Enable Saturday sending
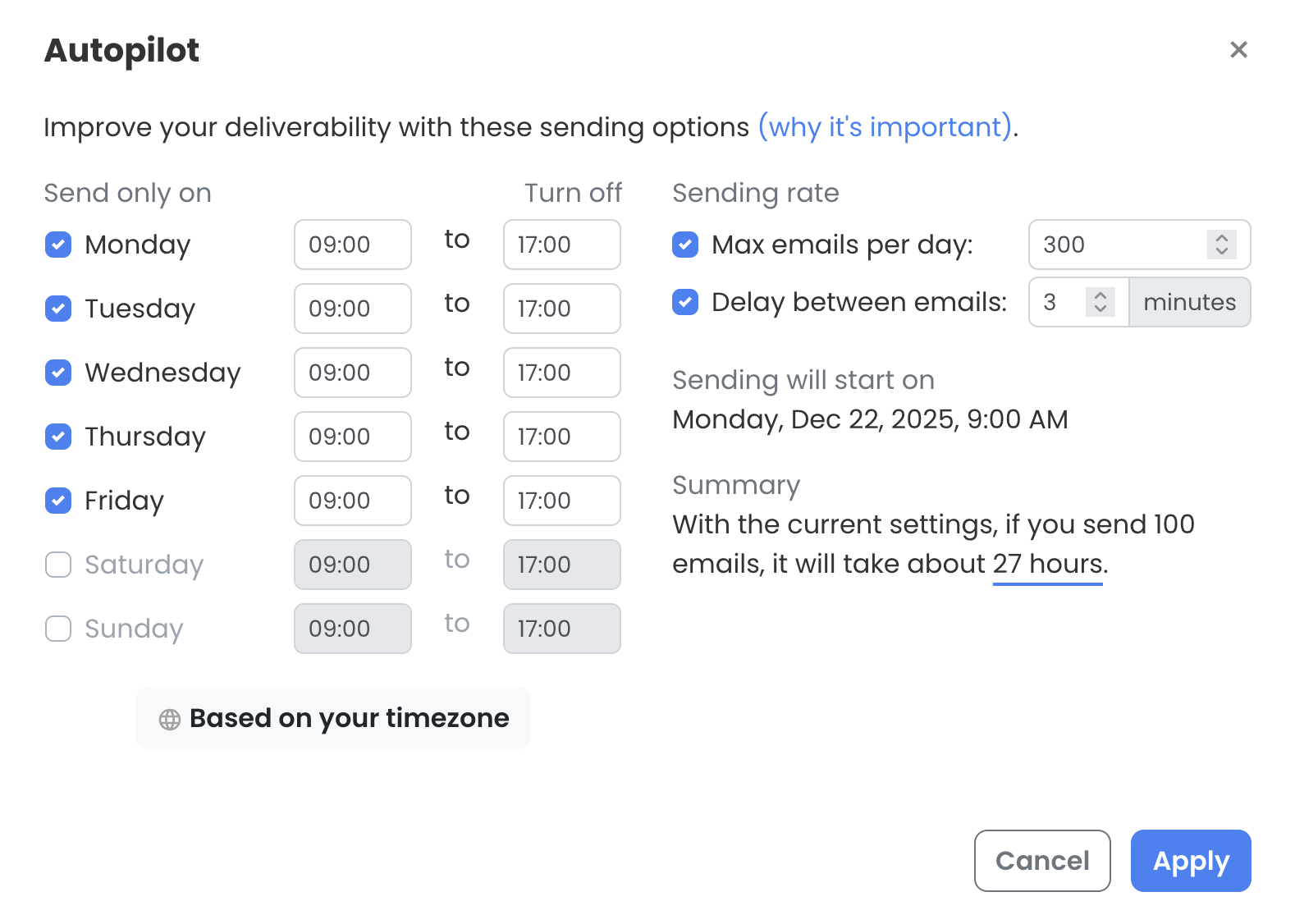The height and width of the screenshot is (924, 1295). coord(58,565)
